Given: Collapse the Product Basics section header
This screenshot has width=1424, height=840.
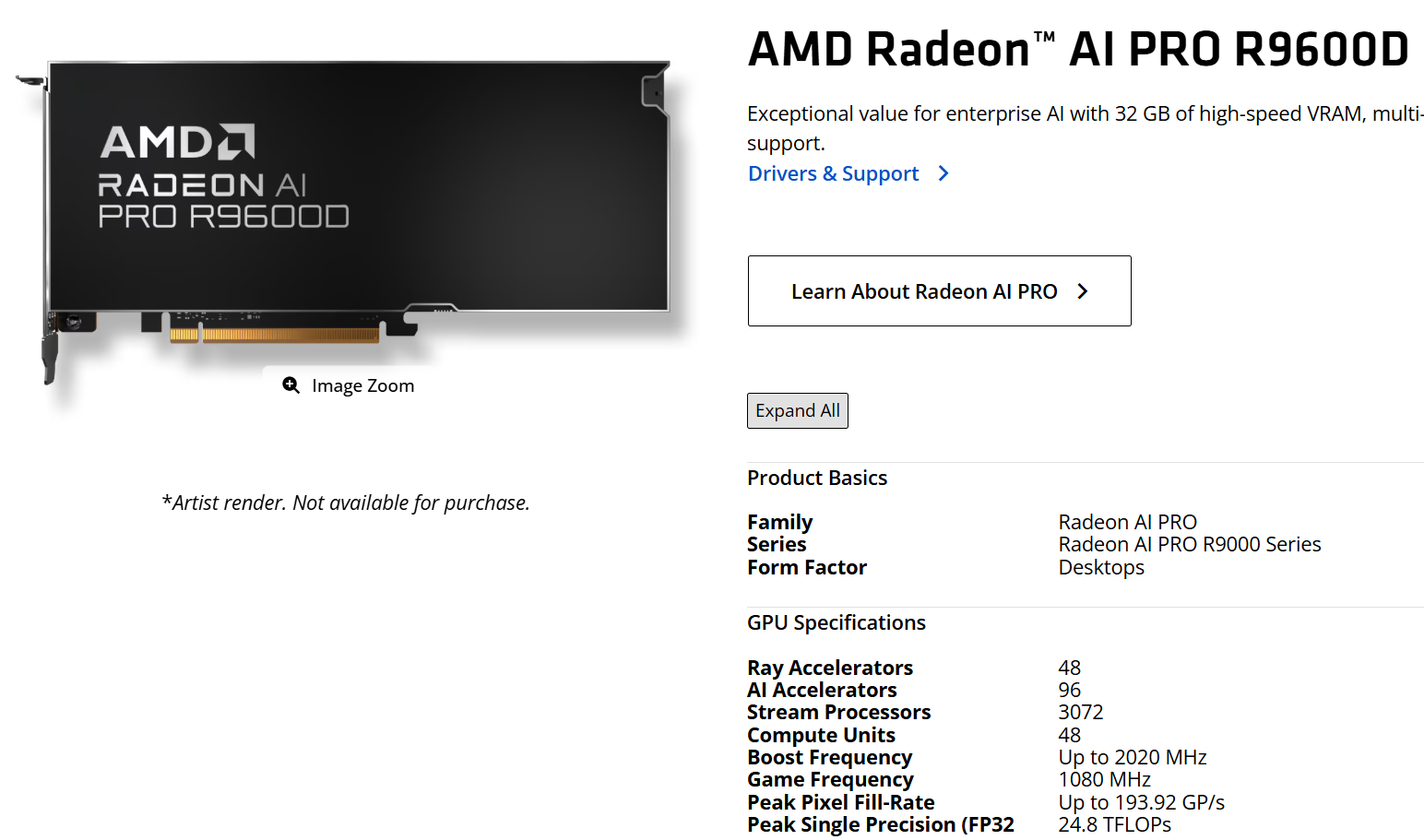Looking at the screenshot, I should (x=817, y=478).
